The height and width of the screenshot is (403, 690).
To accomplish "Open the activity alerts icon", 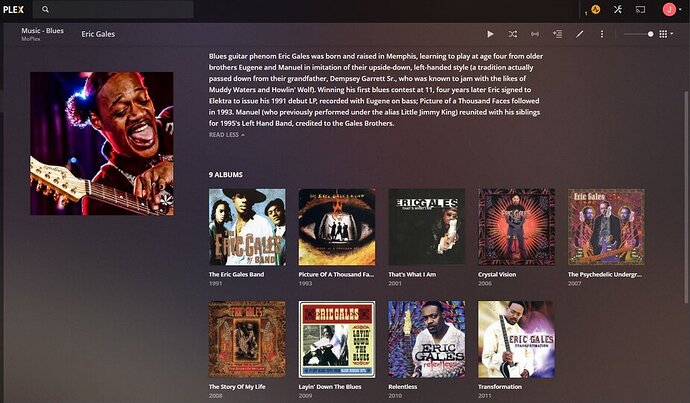I will coord(595,9).
